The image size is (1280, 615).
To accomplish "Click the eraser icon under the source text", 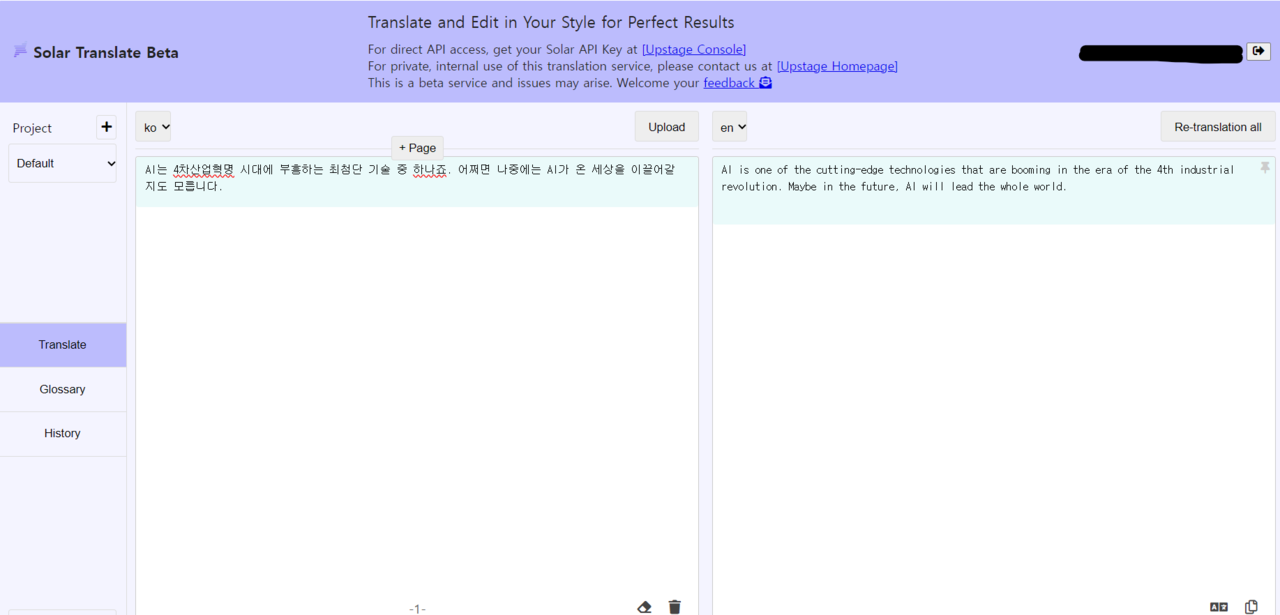I will pyautogui.click(x=644, y=607).
